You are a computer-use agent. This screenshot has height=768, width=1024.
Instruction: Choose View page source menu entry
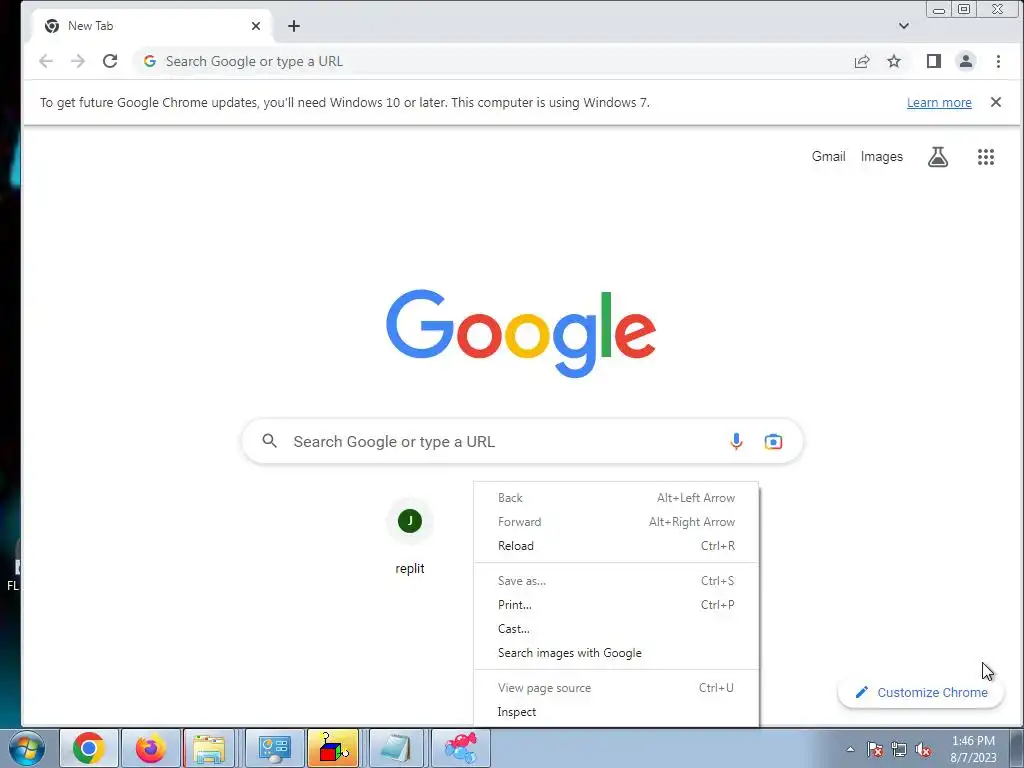point(616,688)
